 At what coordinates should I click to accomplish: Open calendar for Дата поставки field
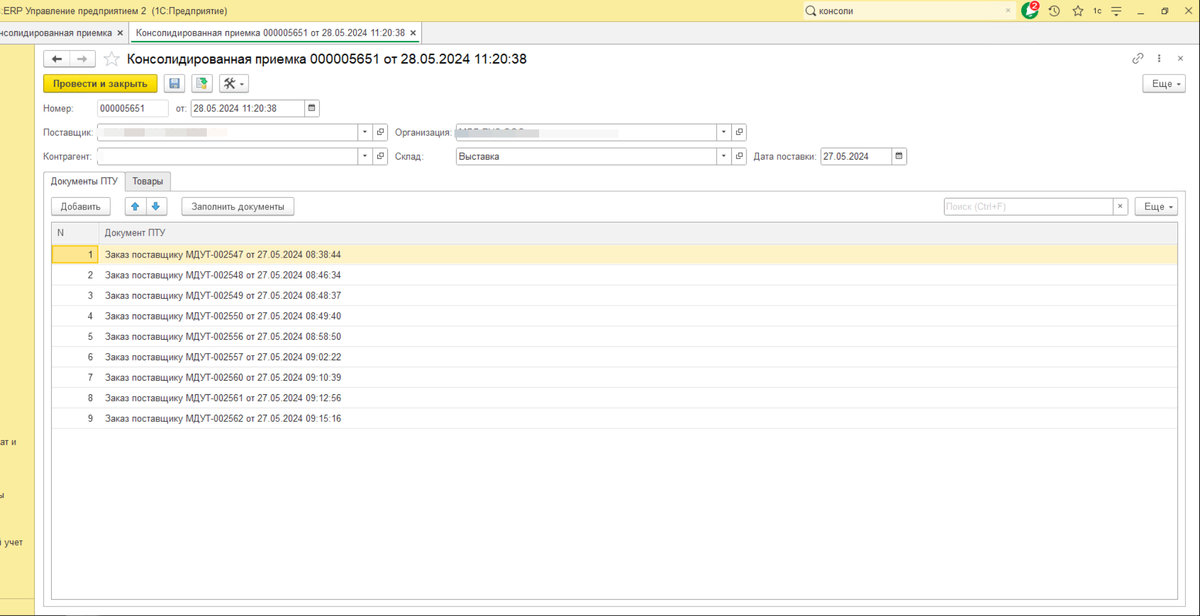[x=899, y=156]
